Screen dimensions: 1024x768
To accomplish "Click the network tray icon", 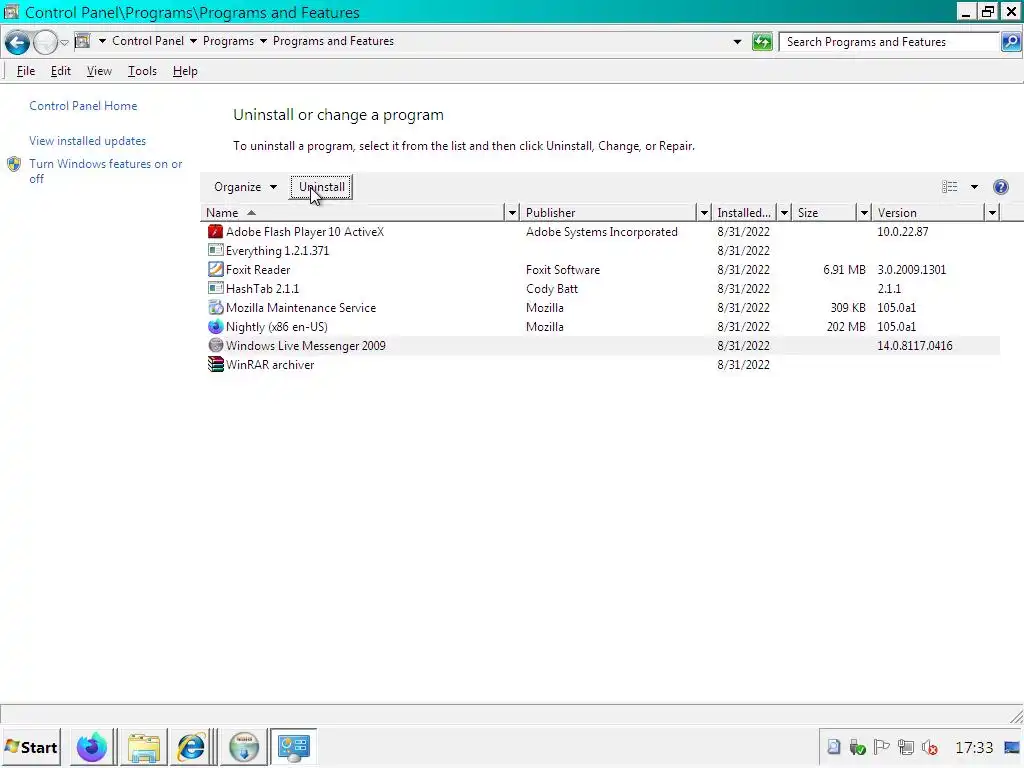I will [x=905, y=747].
